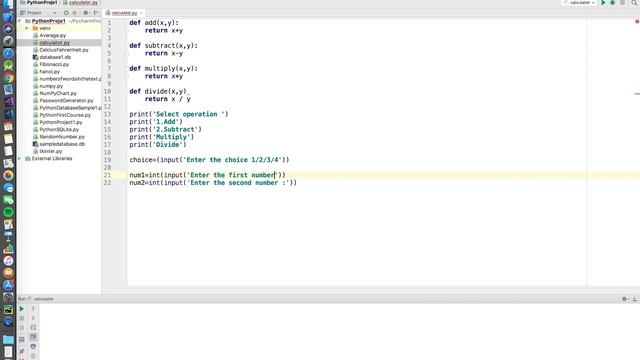Image resolution: width=640 pixels, height=360 pixels.
Task: Click the down-arrow icon in Run panel
Action: coord(33,318)
